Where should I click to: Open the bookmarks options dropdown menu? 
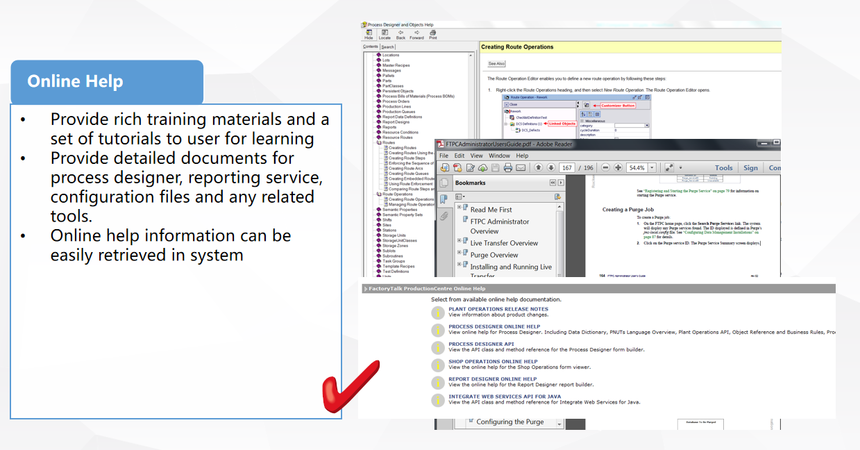click(x=460, y=196)
